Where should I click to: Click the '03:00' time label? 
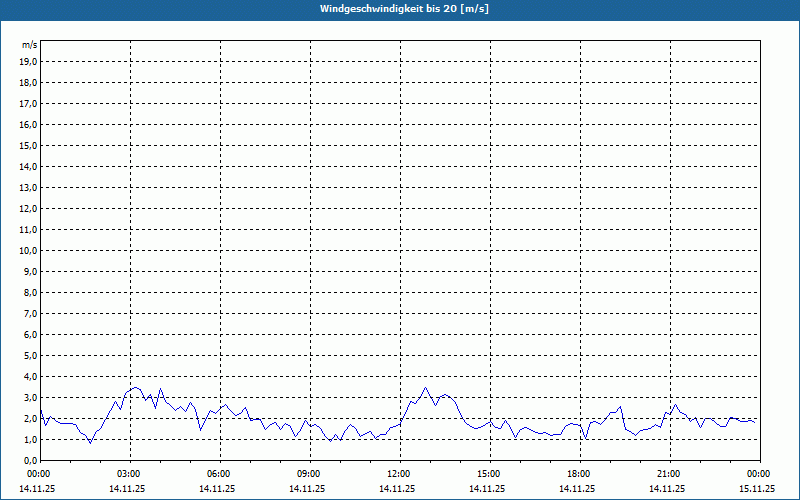tap(131, 474)
